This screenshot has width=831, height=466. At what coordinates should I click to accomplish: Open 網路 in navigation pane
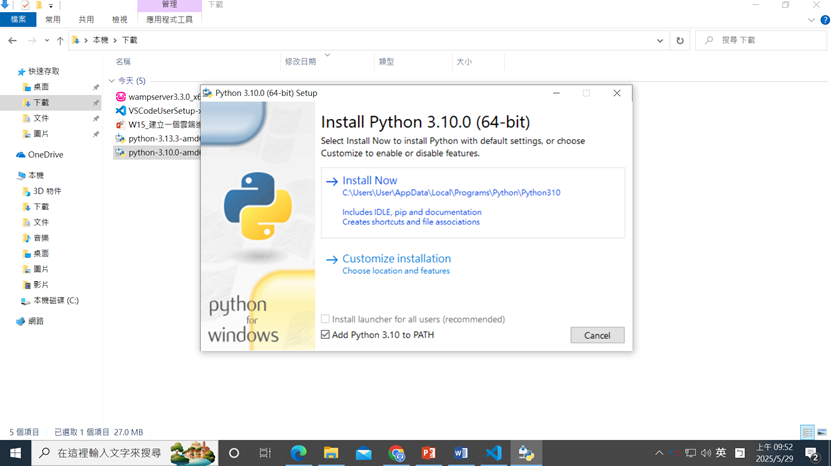36,321
